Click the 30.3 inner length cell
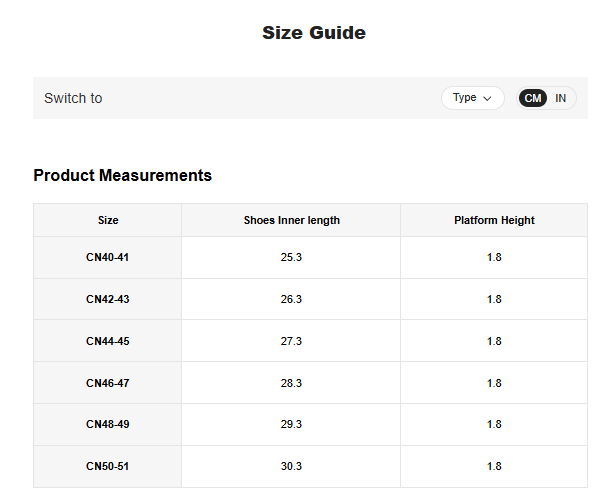Image resolution: width=605 pixels, height=498 pixels. 291,466
